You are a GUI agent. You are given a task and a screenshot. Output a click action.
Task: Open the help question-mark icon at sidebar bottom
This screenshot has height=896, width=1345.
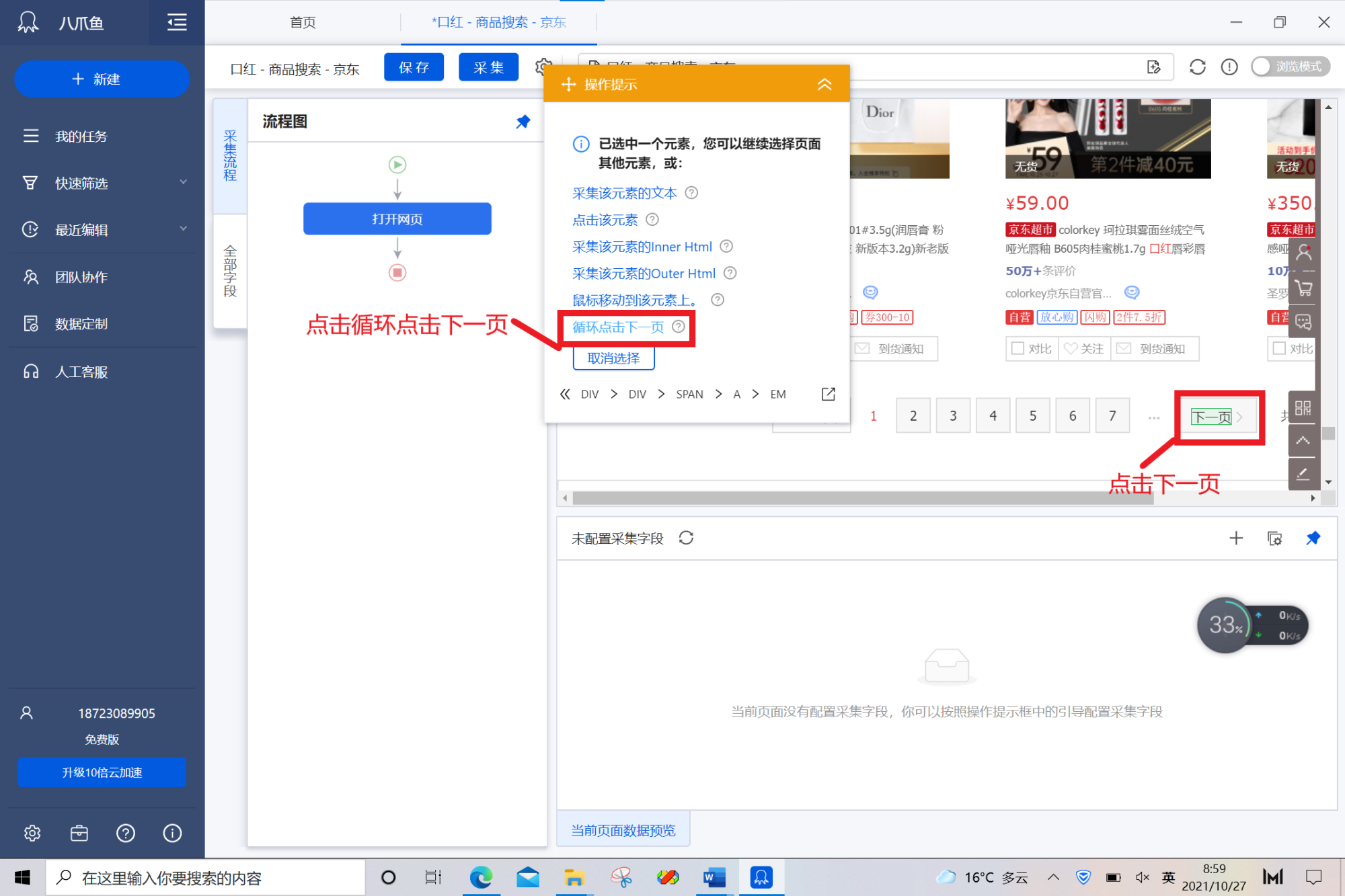coord(126,833)
